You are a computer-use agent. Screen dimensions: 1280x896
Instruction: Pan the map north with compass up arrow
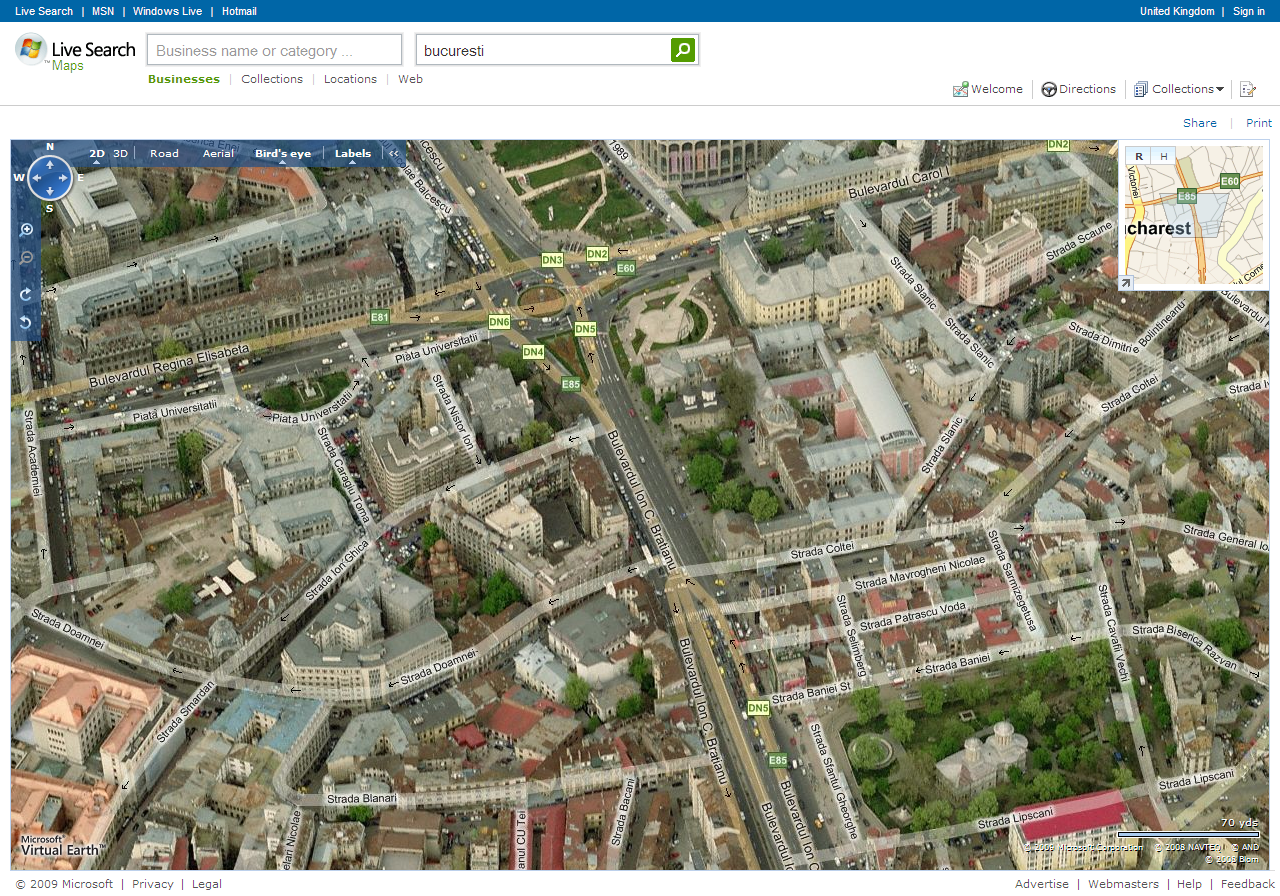click(x=50, y=164)
